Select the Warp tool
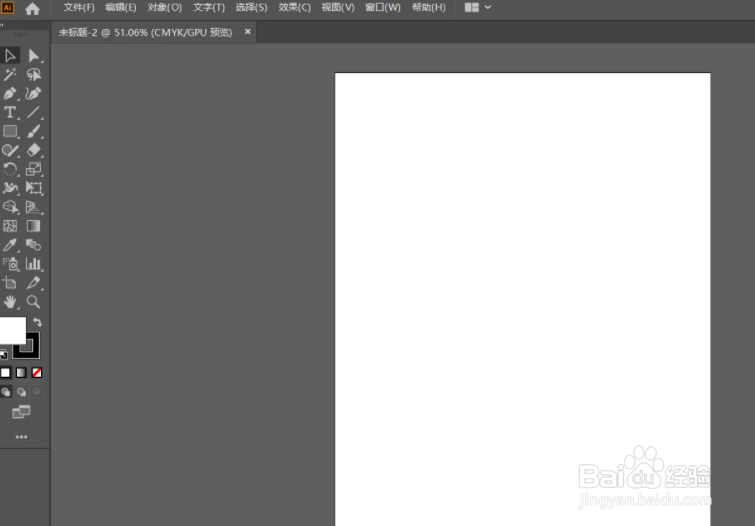 click(x=10, y=188)
